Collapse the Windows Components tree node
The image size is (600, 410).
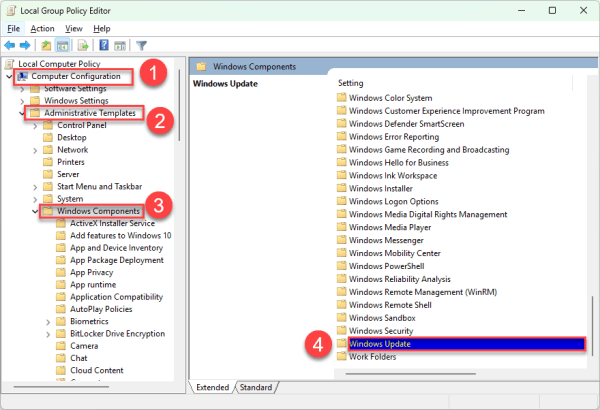[x=35, y=211]
